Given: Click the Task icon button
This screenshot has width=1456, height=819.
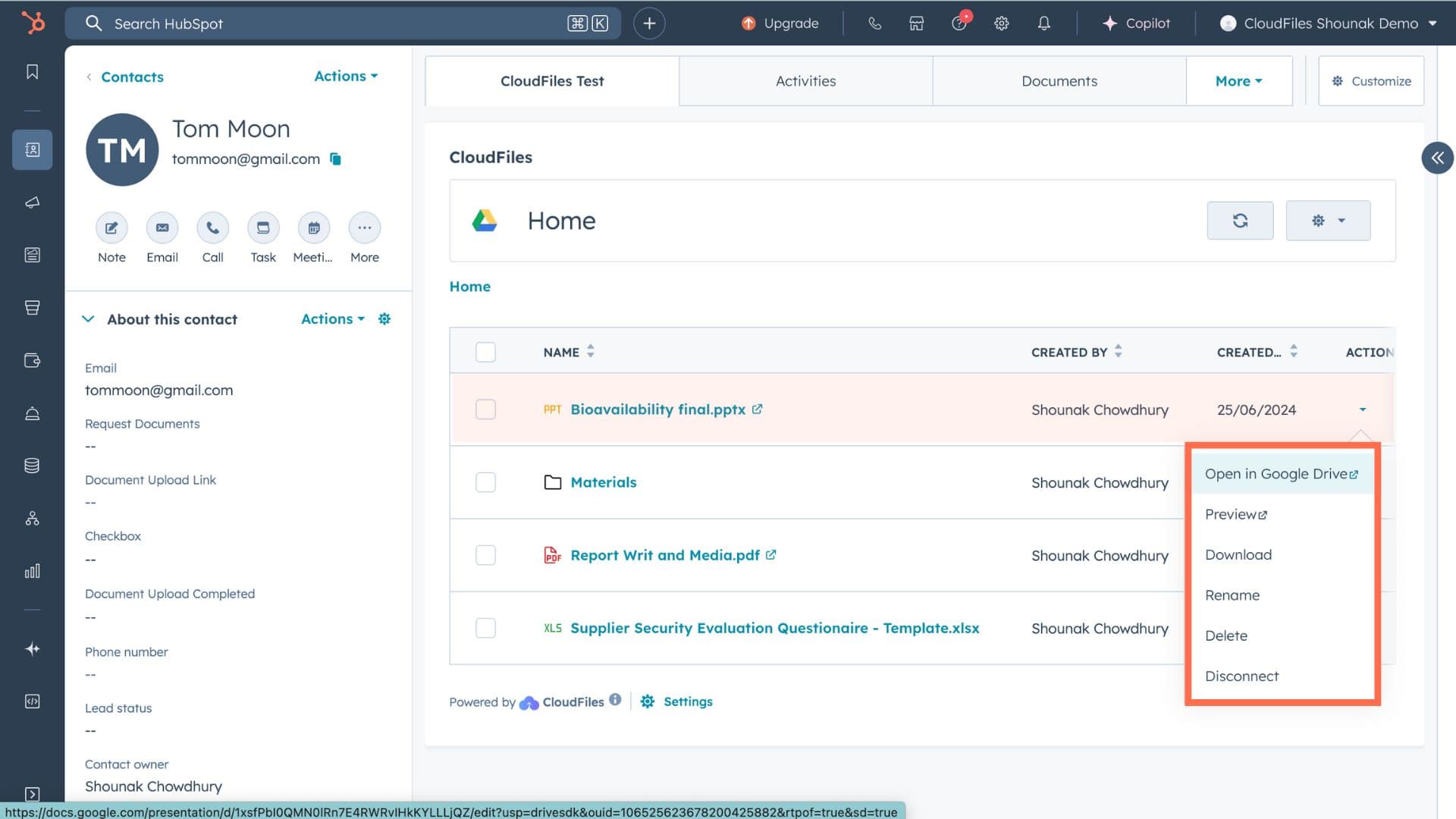Looking at the screenshot, I should click(x=263, y=227).
